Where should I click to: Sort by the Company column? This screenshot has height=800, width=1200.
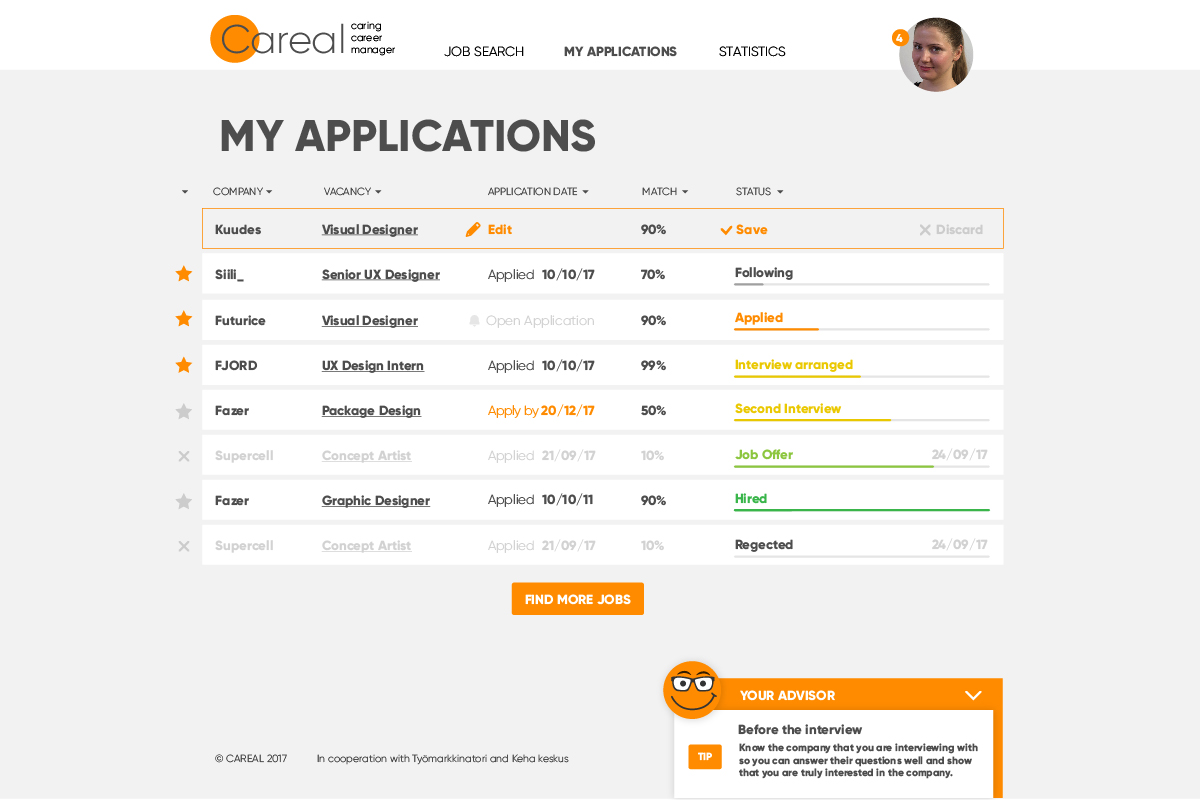pyautogui.click(x=242, y=192)
